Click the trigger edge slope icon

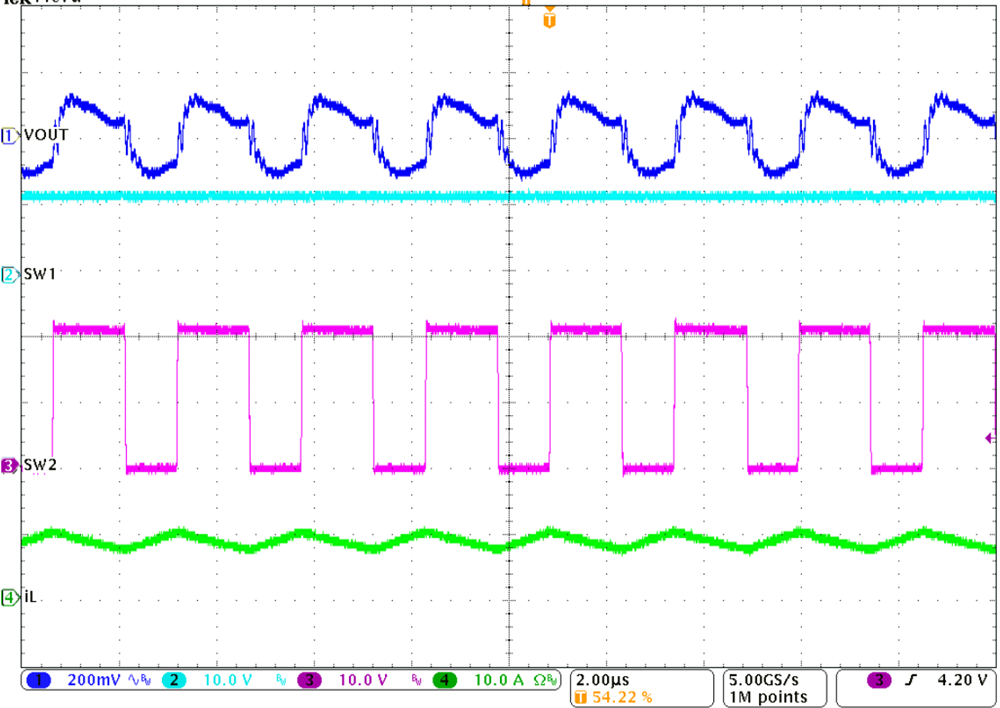point(913,678)
